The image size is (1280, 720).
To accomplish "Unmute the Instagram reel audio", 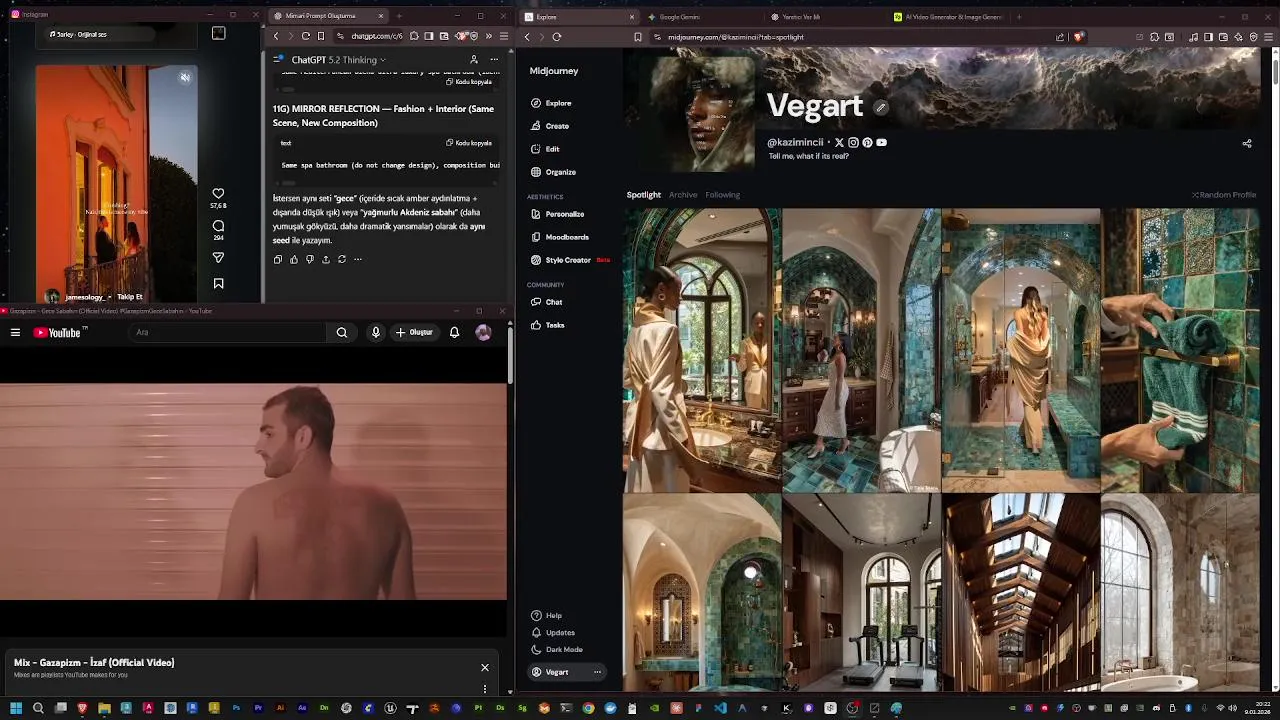I will 185,77.
